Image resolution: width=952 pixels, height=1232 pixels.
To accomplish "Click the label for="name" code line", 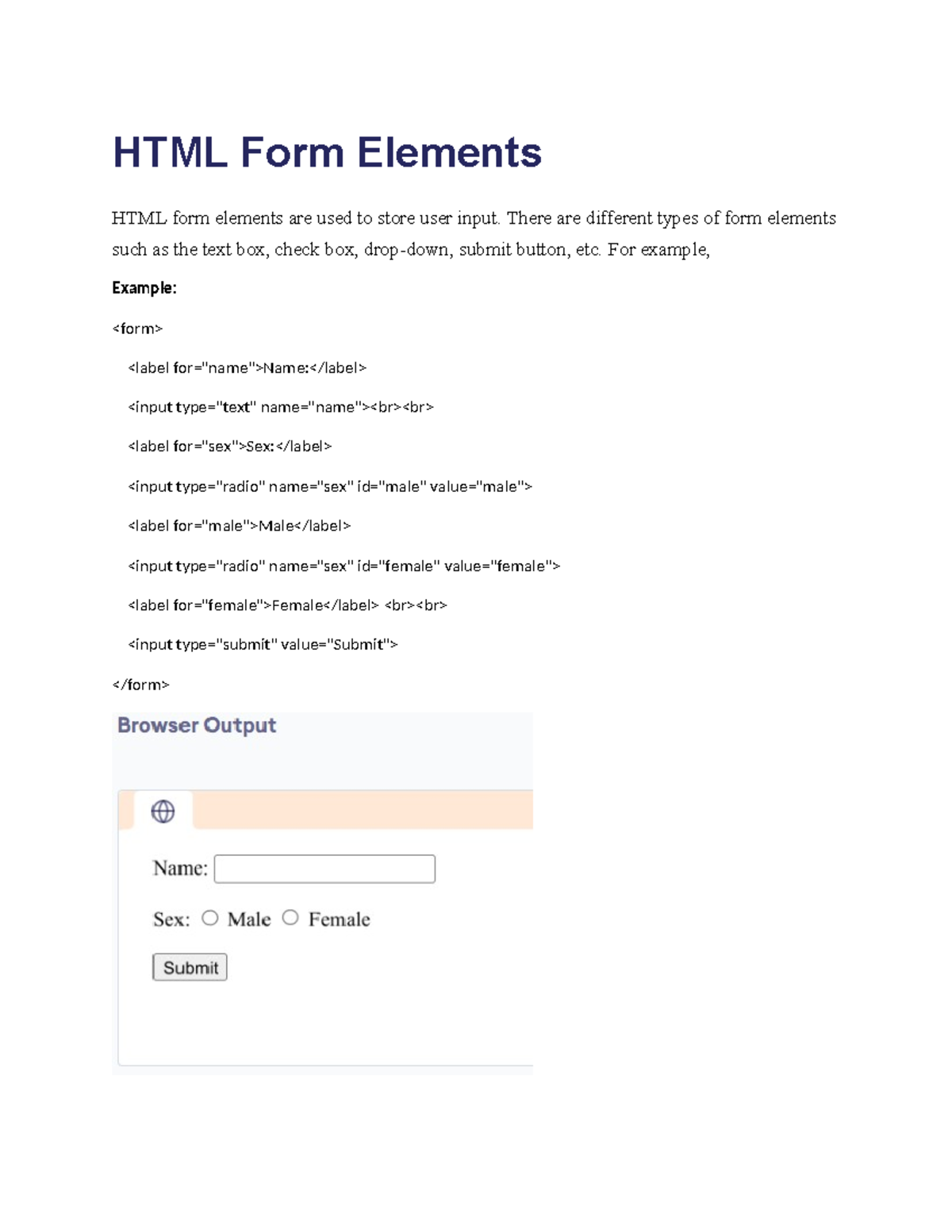I will click(x=246, y=367).
